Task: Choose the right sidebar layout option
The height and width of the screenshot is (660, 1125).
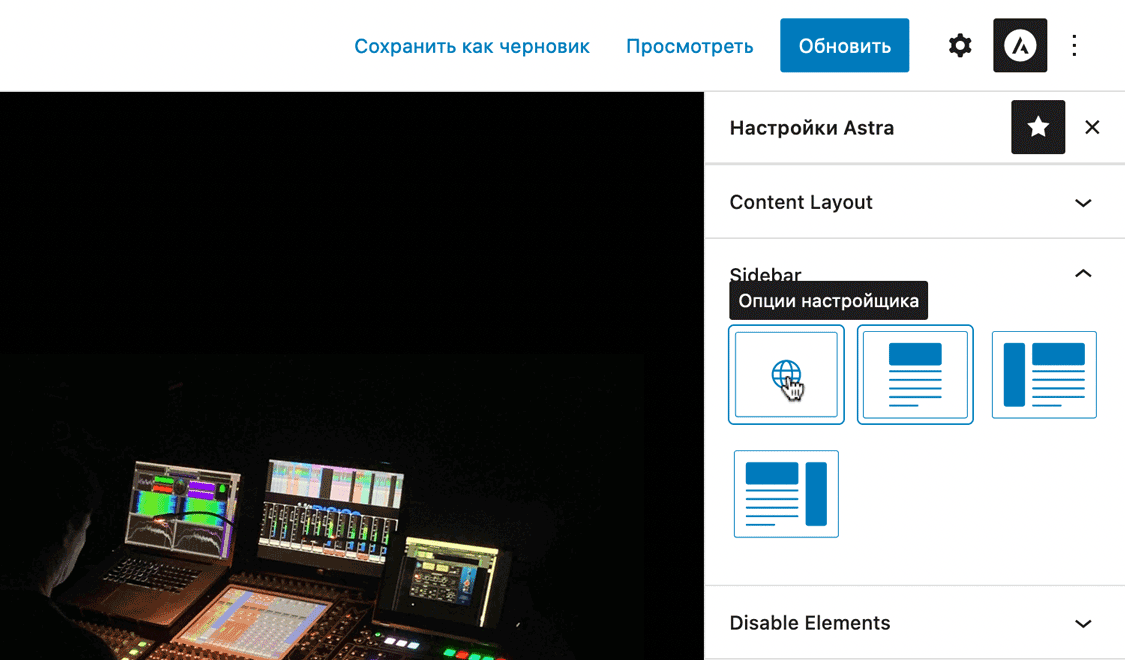Action: coord(786,494)
